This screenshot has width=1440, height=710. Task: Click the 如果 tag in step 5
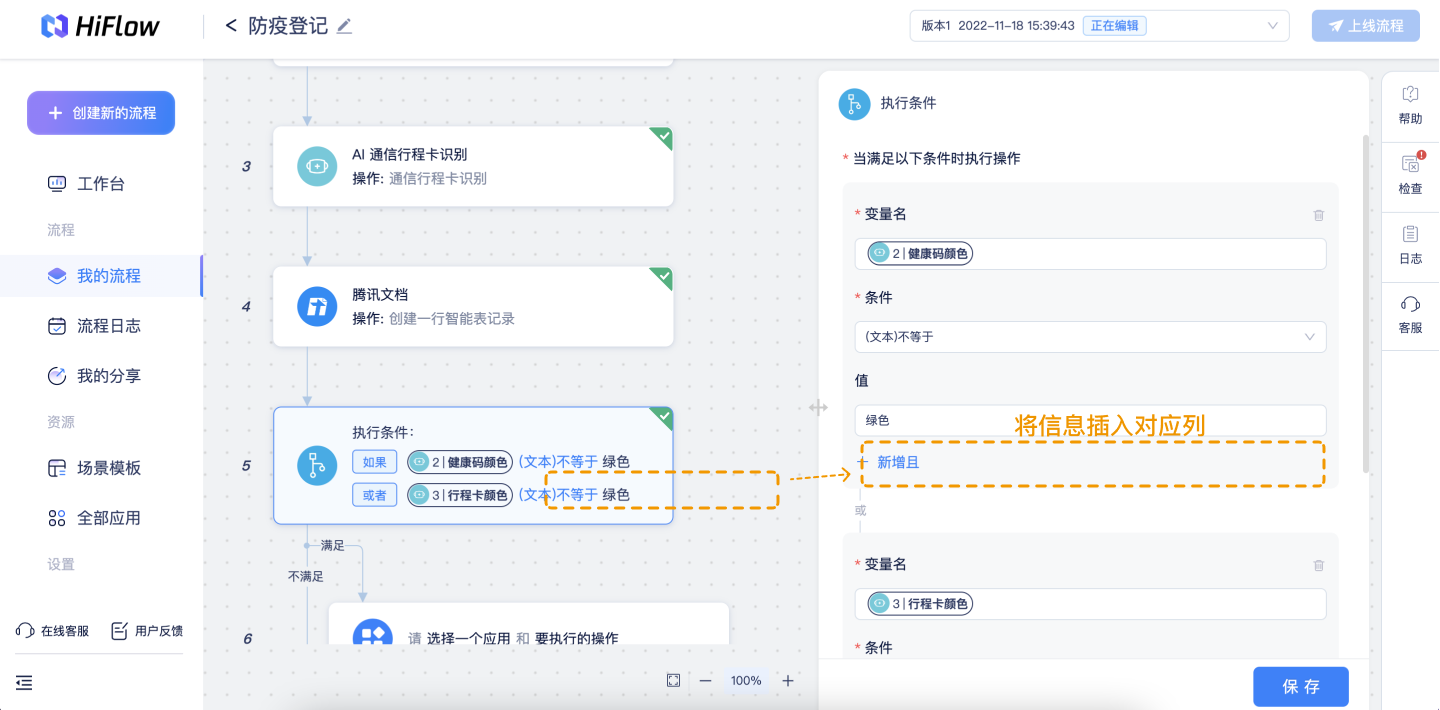point(375,462)
